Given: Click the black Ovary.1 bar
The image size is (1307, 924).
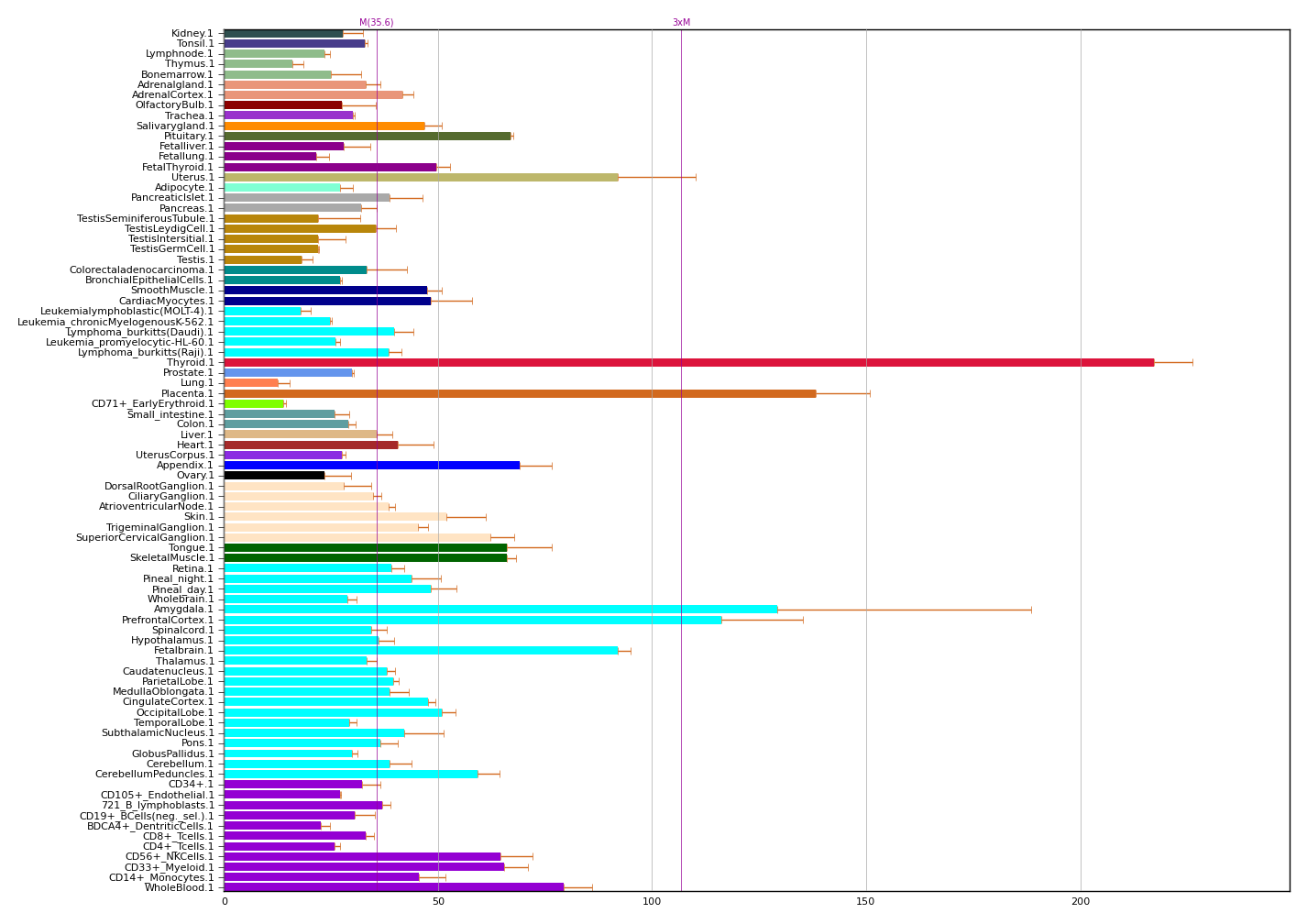Looking at the screenshot, I should coord(273,476).
